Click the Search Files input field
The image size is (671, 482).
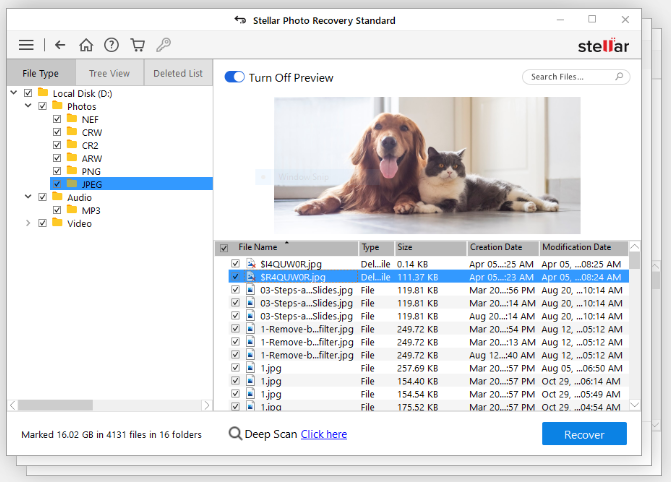click(576, 77)
